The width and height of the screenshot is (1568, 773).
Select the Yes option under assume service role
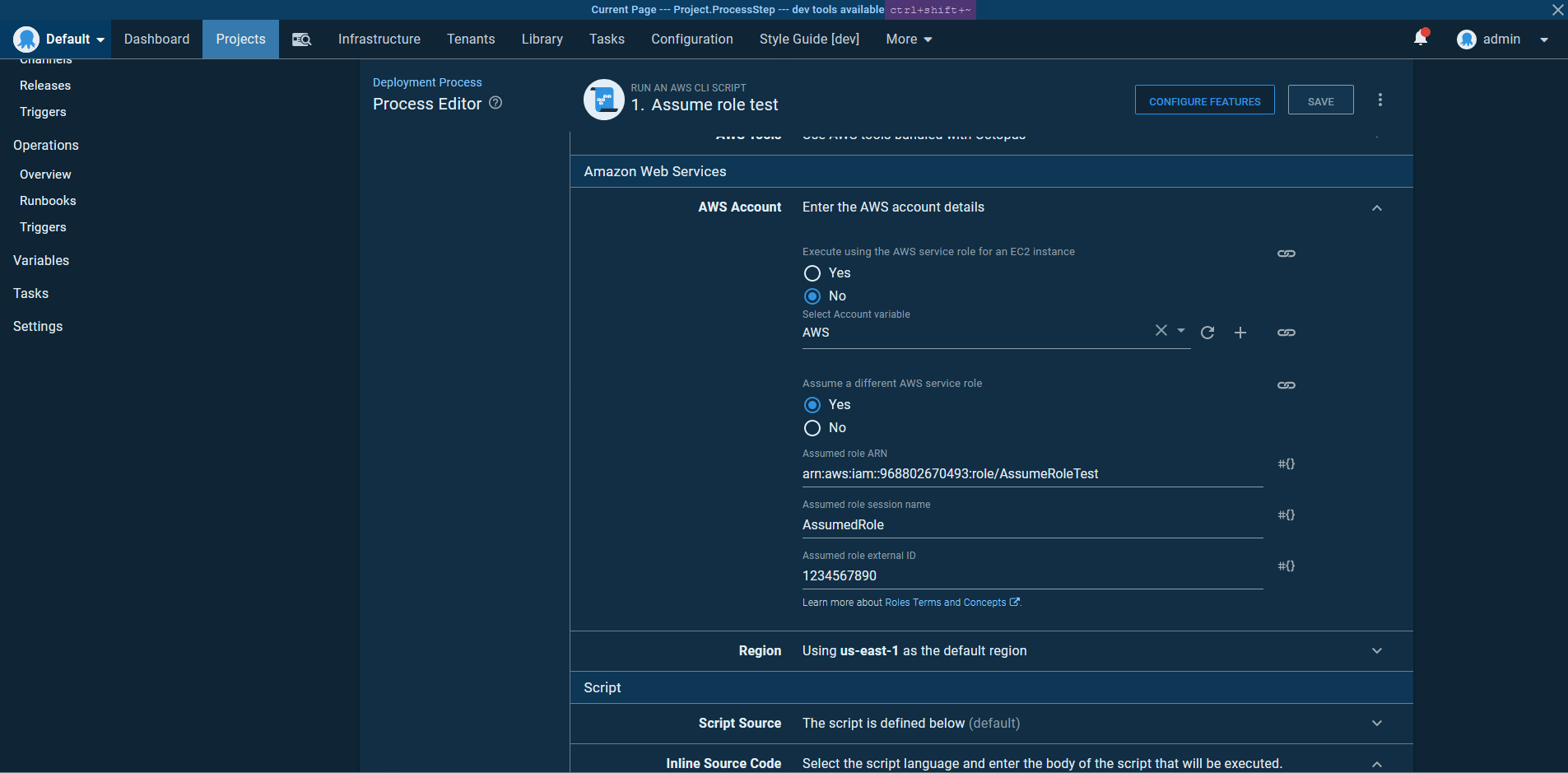pos(812,404)
